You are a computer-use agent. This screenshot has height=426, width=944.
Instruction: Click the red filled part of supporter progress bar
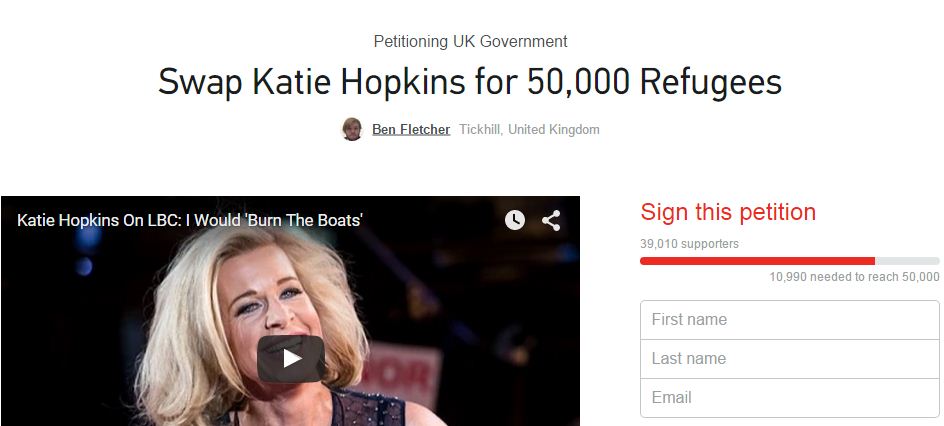click(757, 261)
